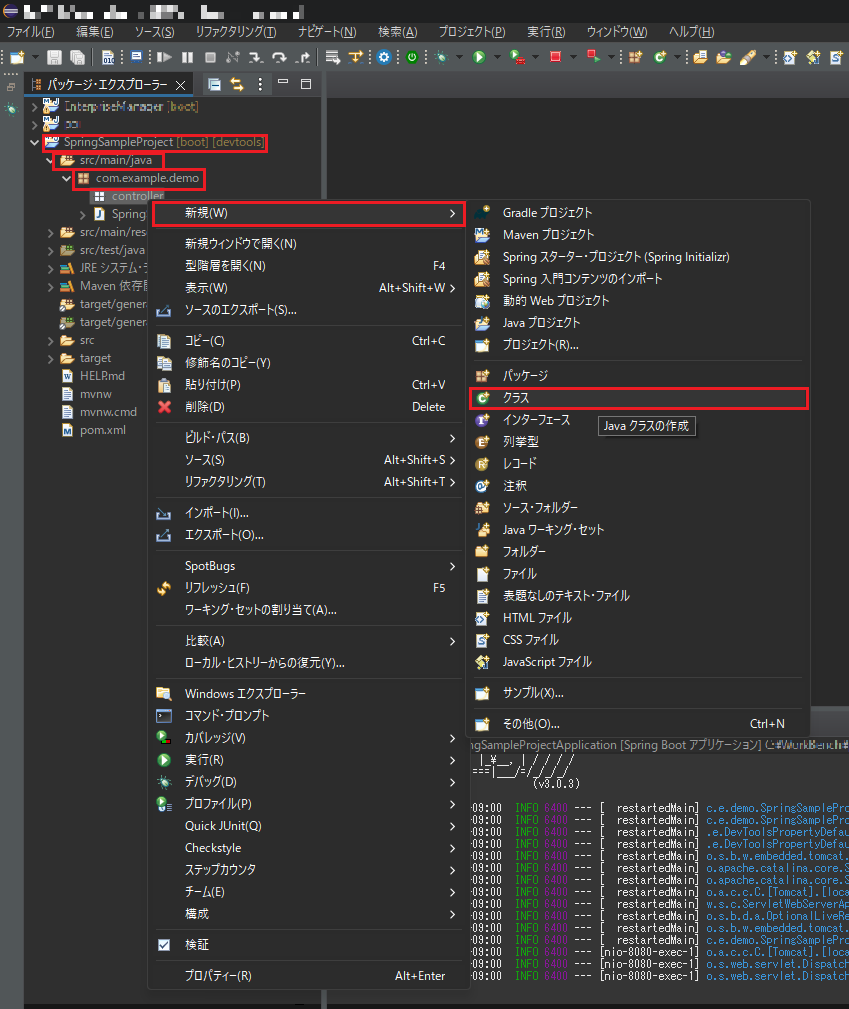849x1009 pixels.
Task: Click インポート(I)... in the context menu
Action: [x=308, y=513]
